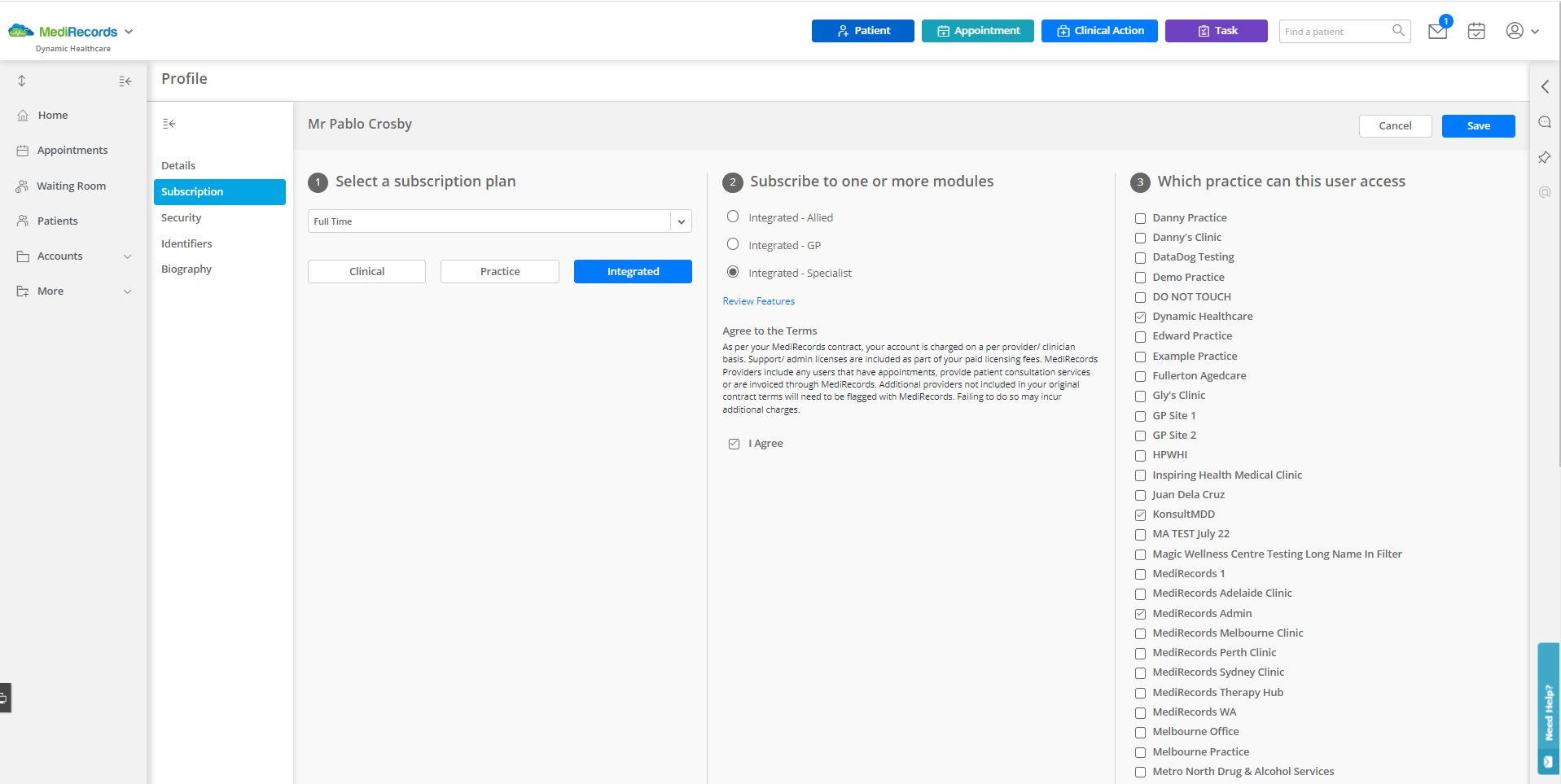The width and height of the screenshot is (1561, 784).
Task: Click the More folder icon
Action: tap(23, 291)
